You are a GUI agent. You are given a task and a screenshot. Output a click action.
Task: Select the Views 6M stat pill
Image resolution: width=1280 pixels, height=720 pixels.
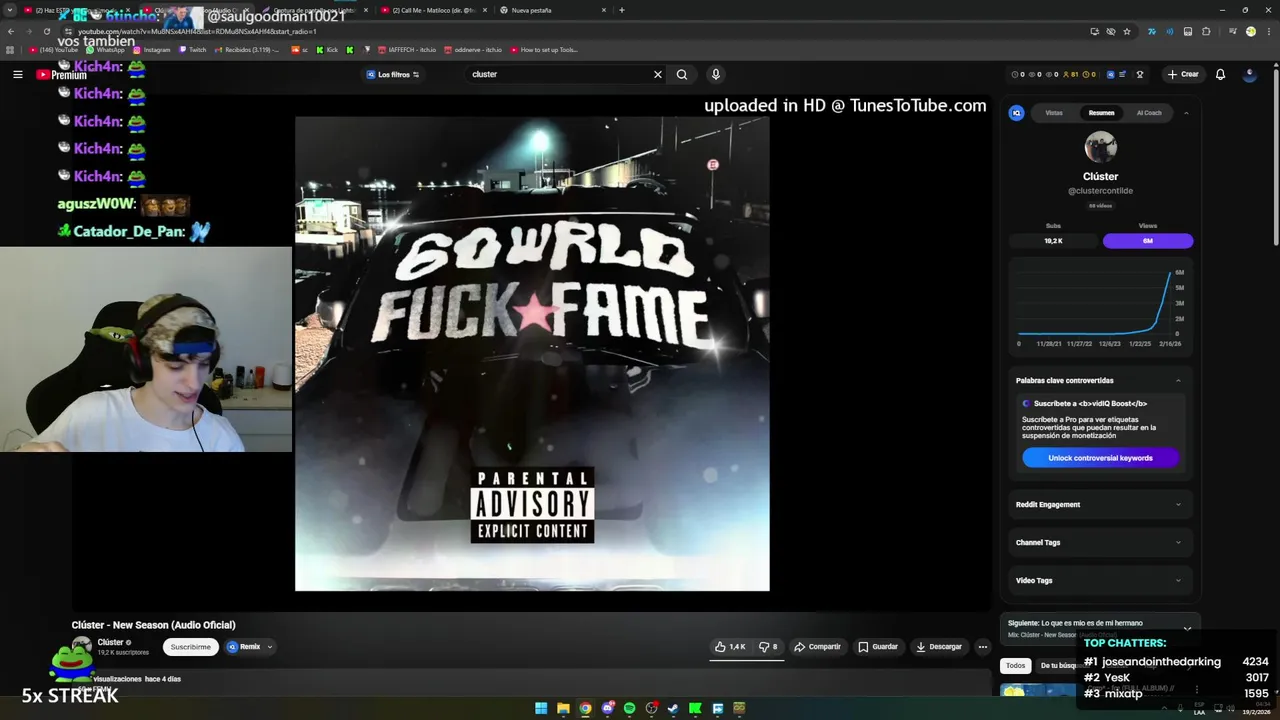click(1148, 241)
